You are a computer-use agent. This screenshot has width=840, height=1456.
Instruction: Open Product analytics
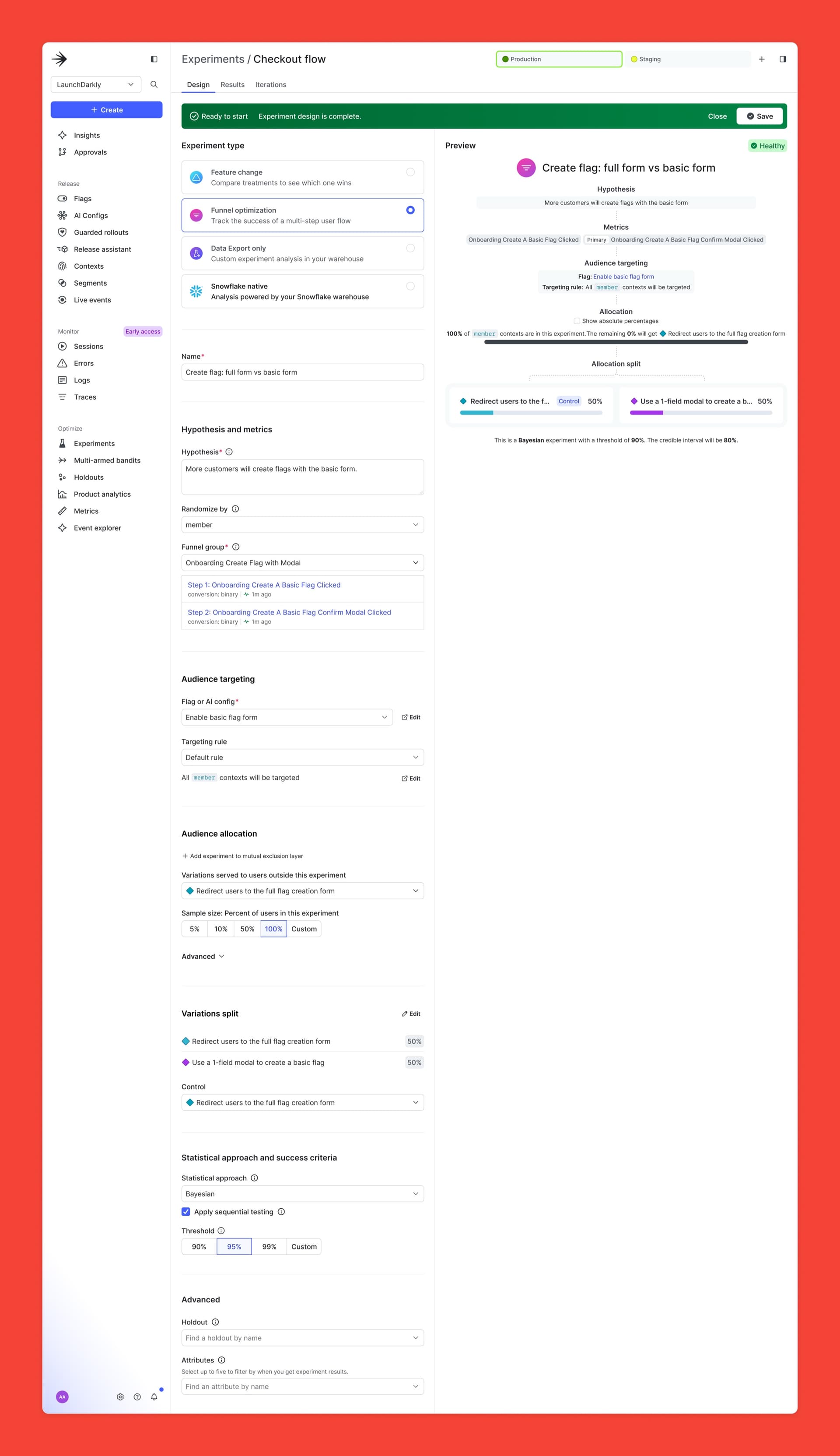pos(102,494)
